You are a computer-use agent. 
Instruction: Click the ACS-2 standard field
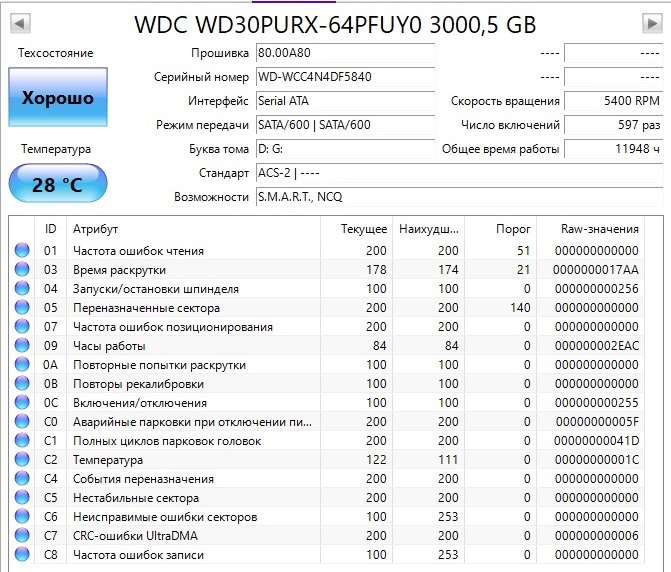click(459, 173)
